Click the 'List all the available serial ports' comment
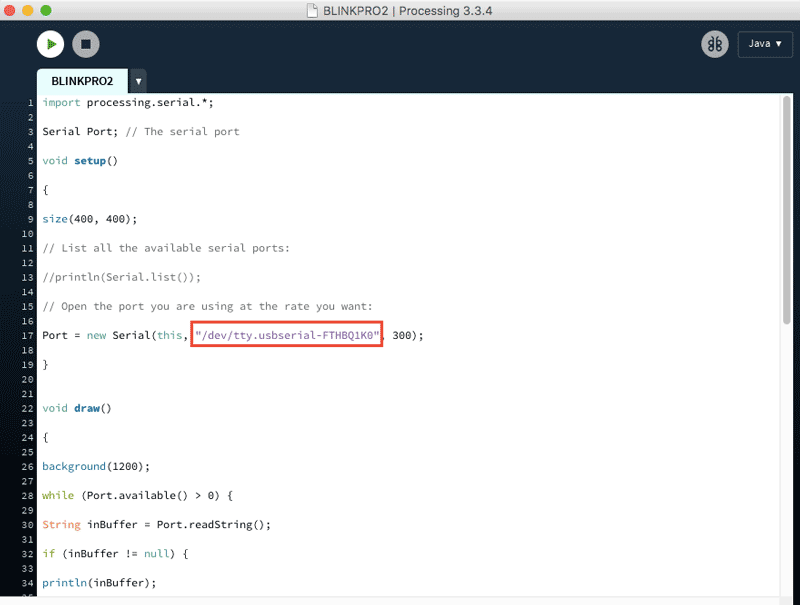 point(166,248)
